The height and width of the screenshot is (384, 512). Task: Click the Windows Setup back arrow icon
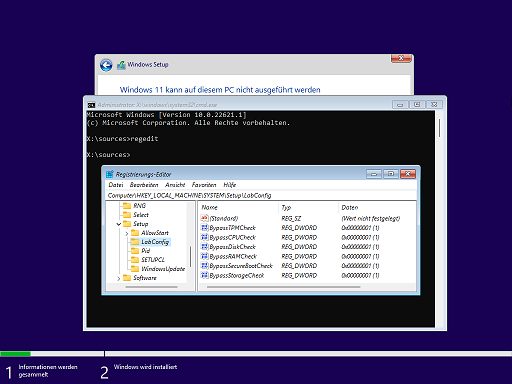coord(106,65)
